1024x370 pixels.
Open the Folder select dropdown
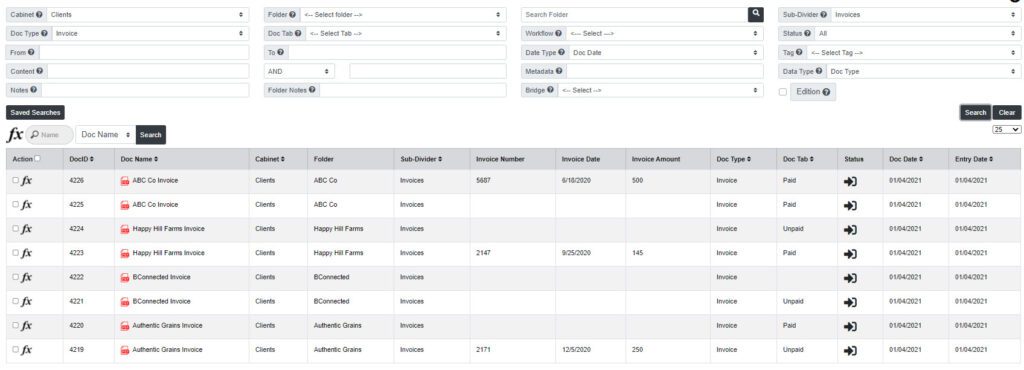pos(403,14)
